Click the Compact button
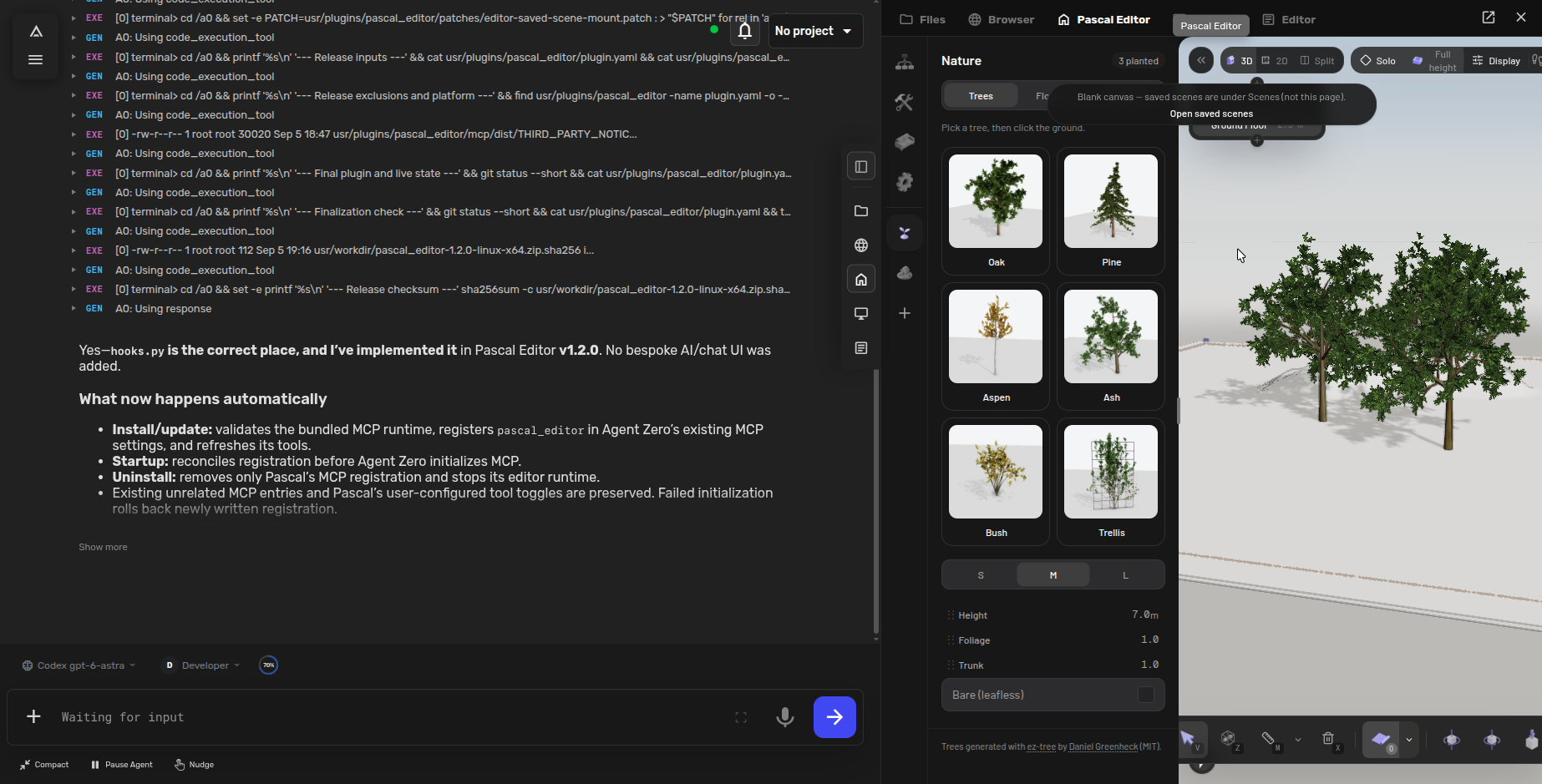Image resolution: width=1542 pixels, height=784 pixels. (44, 764)
